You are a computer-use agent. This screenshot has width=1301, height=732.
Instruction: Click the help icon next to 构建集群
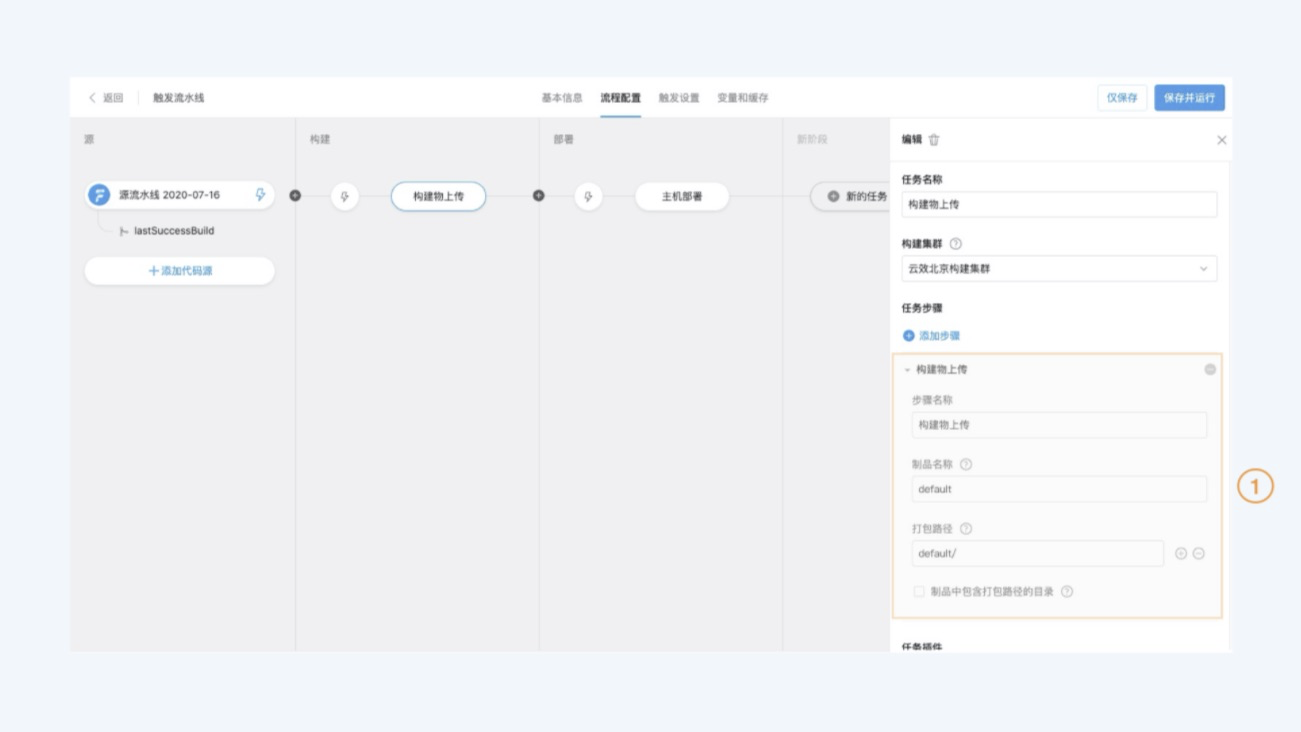point(956,243)
